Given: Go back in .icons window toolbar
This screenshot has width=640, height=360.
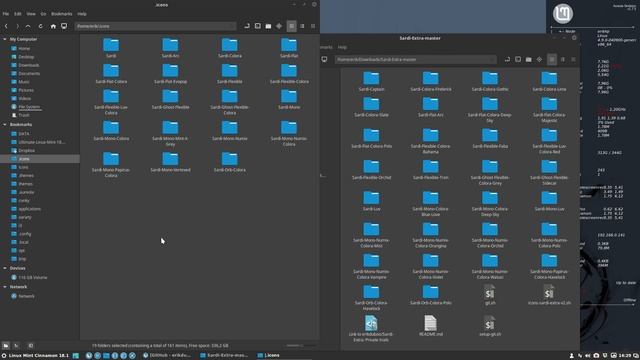Looking at the screenshot, I should (x=6, y=26).
